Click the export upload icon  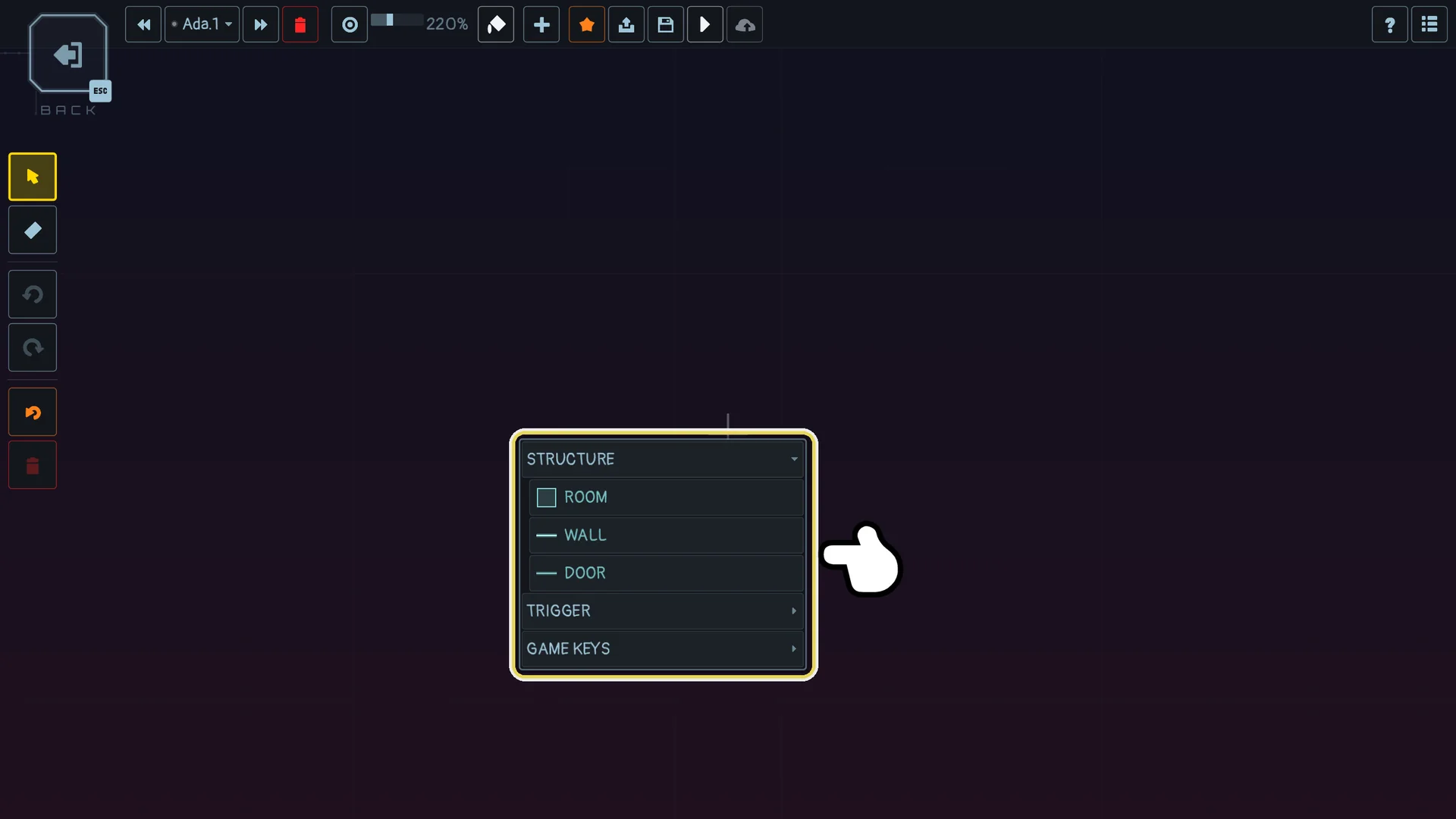[626, 24]
